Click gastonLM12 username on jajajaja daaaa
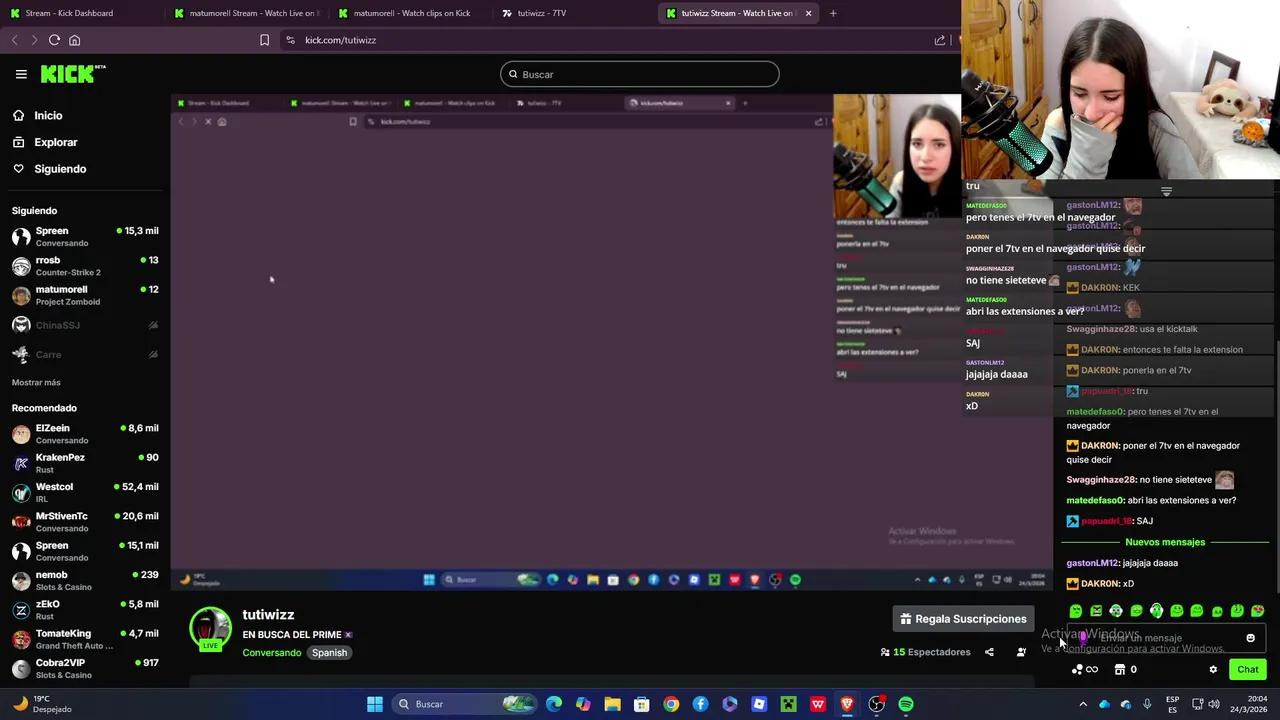Screen dimensions: 1280x720 pos(1092,563)
